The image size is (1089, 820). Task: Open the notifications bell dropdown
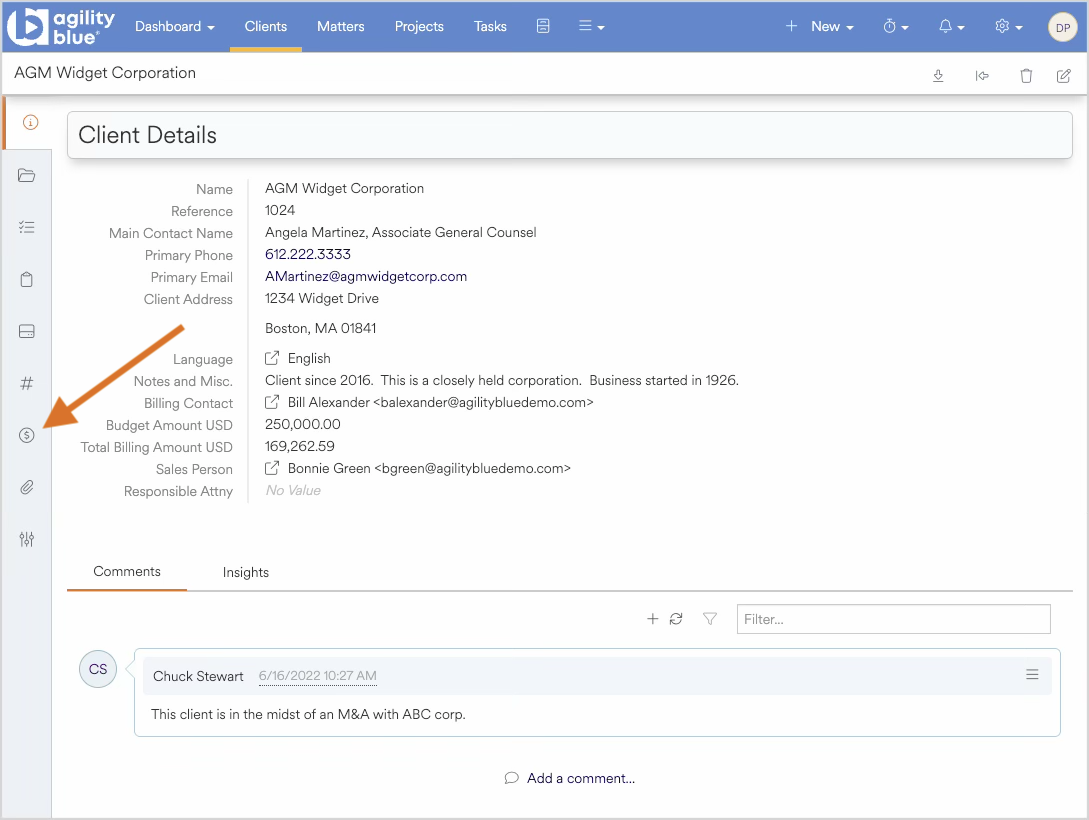click(951, 26)
